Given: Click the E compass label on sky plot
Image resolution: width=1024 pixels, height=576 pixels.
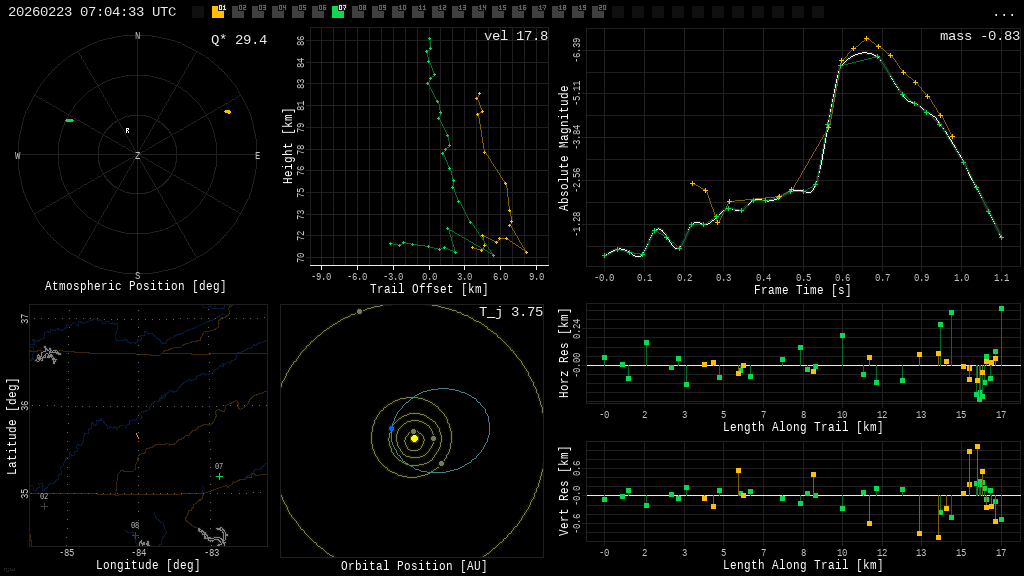Looking at the screenshot, I should 257,156.
